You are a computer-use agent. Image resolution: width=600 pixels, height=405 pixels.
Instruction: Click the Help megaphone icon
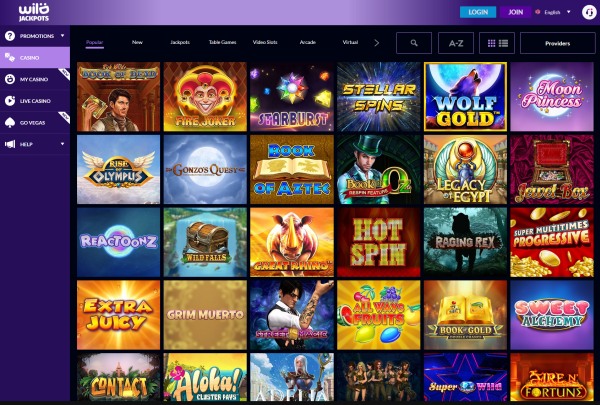point(10,144)
